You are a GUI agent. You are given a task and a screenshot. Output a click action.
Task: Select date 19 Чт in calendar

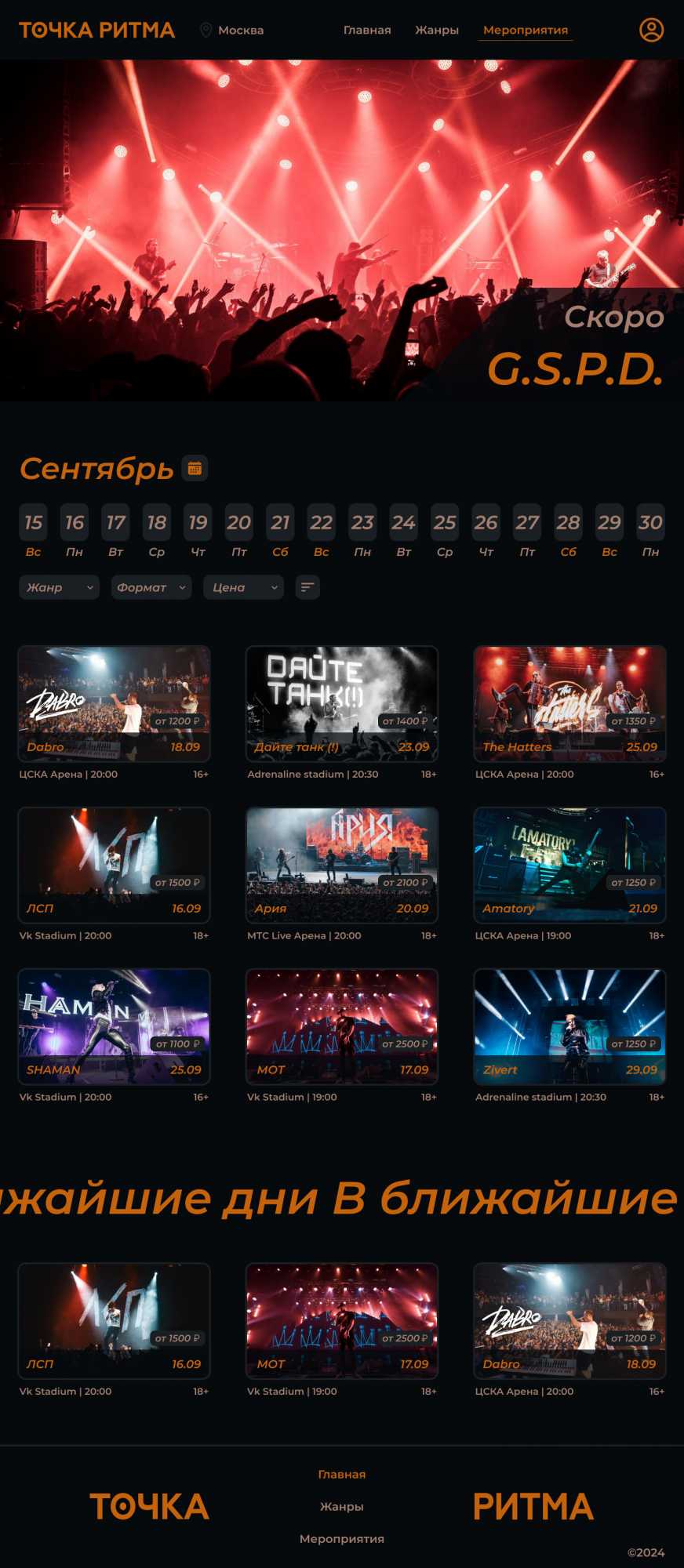pyautogui.click(x=198, y=532)
